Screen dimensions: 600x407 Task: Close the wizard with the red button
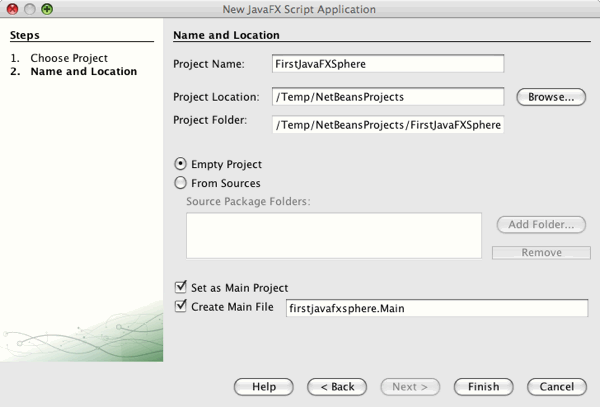click(x=13, y=9)
